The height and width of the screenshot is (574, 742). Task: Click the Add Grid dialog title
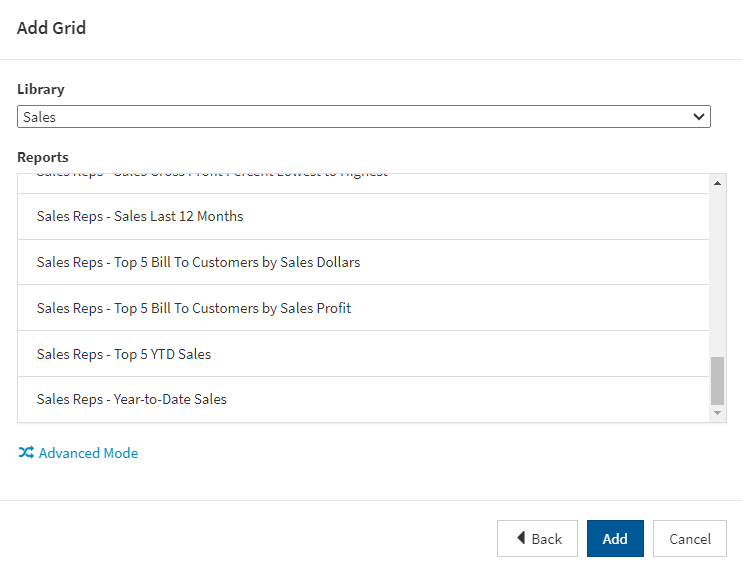coord(52,28)
